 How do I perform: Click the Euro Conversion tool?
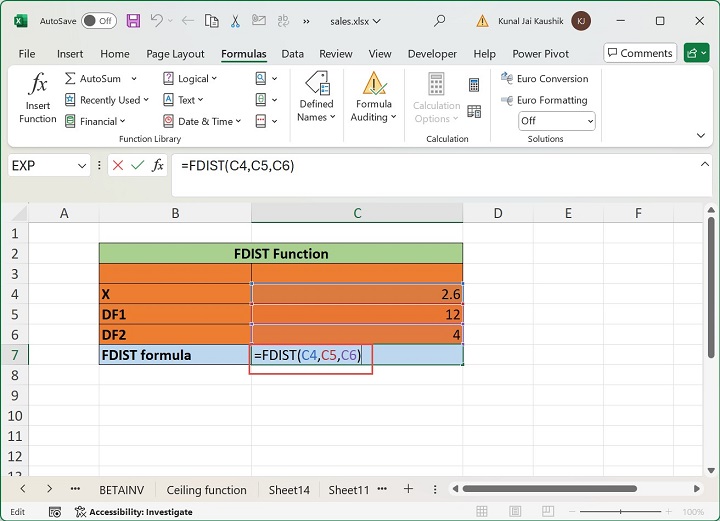point(544,78)
